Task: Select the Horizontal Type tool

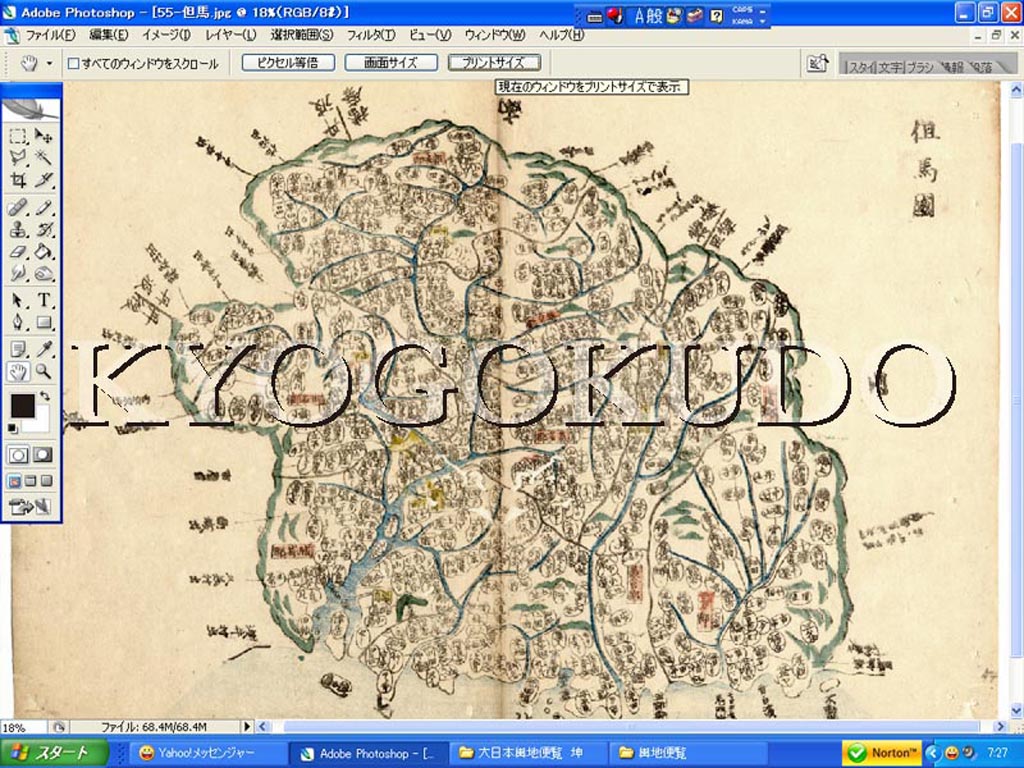Action: pyautogui.click(x=44, y=299)
